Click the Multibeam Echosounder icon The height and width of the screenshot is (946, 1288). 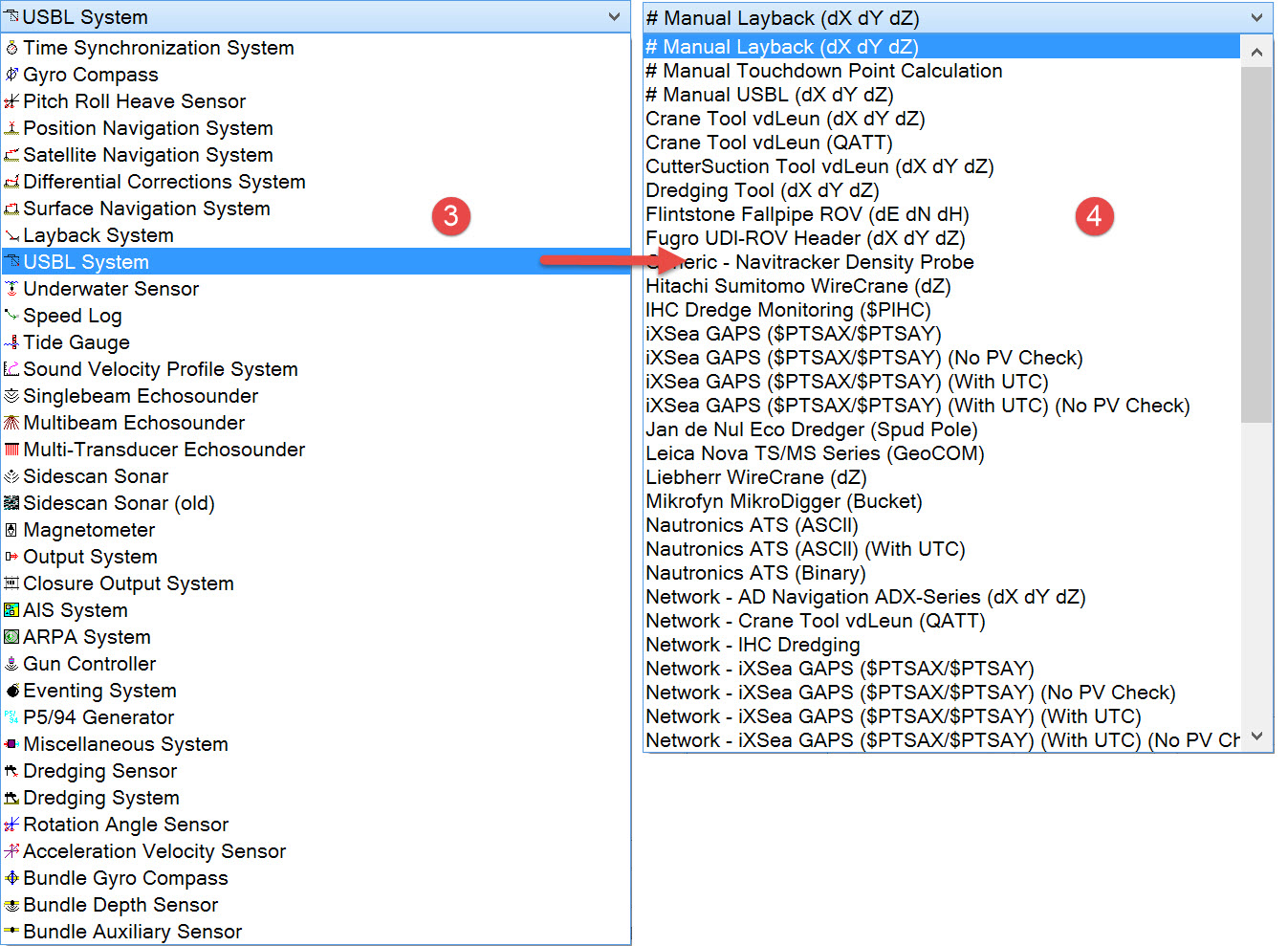tap(11, 423)
